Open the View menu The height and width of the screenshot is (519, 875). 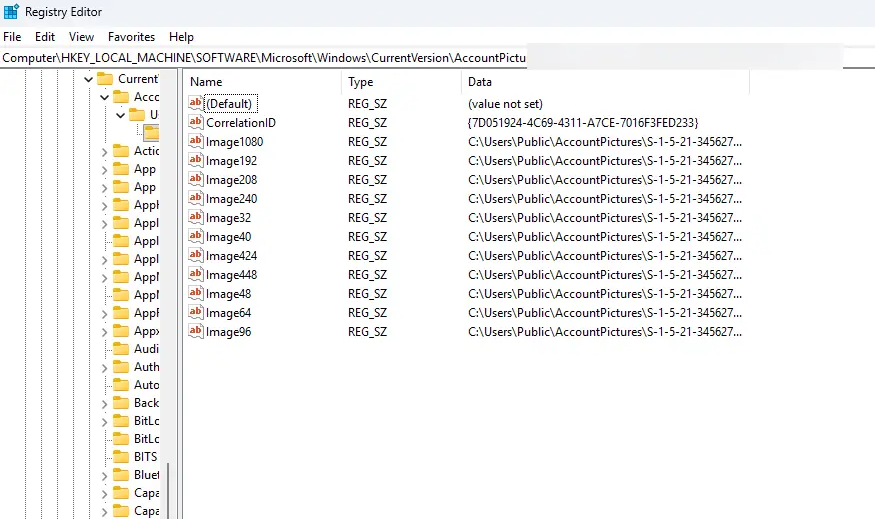(81, 37)
